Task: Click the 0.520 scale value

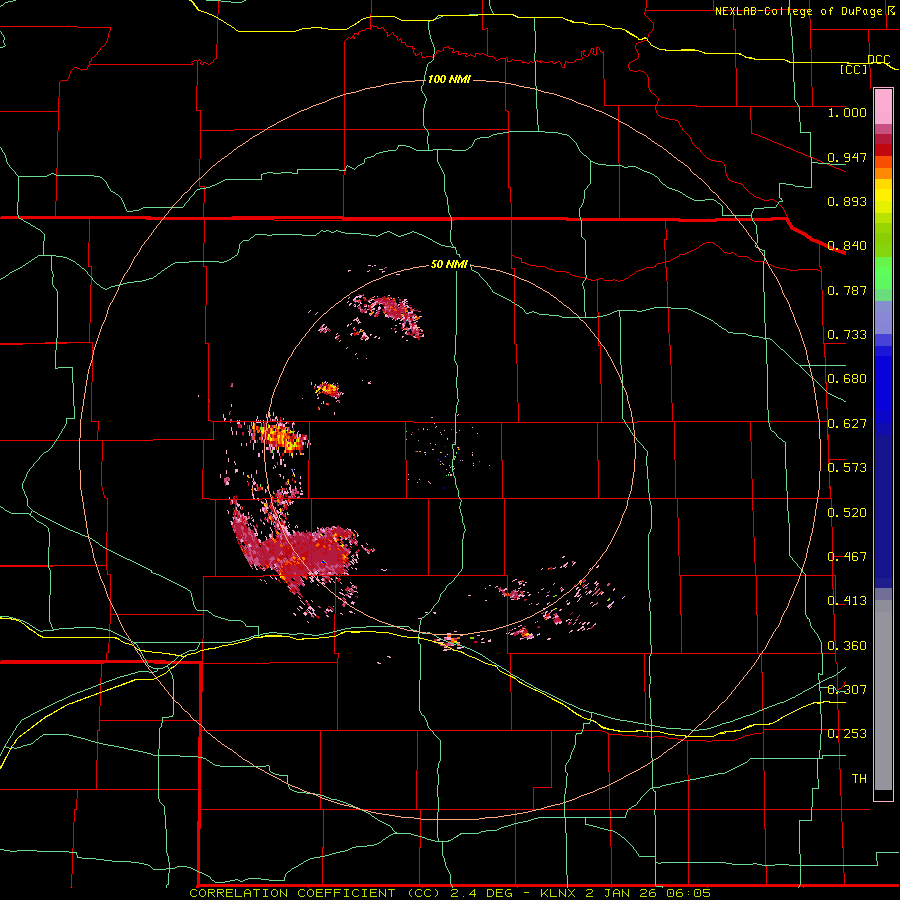Action: tap(847, 513)
